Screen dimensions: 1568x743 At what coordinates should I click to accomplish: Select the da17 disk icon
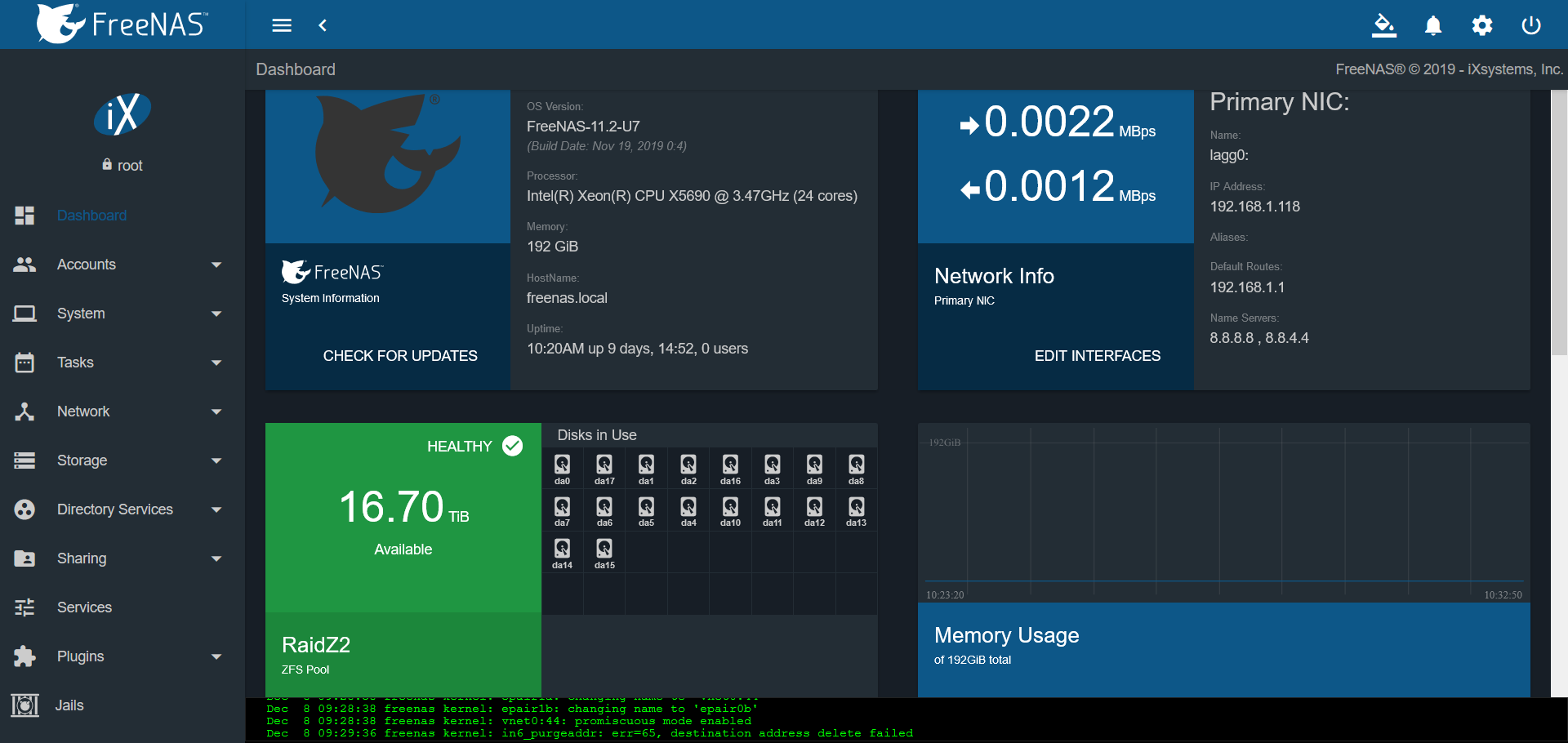tap(604, 465)
